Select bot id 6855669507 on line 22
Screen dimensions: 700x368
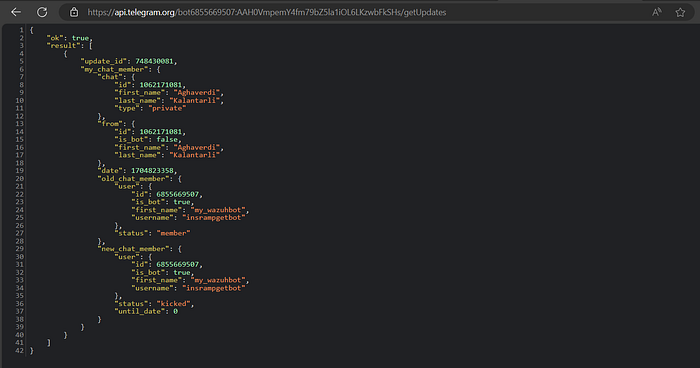point(177,194)
